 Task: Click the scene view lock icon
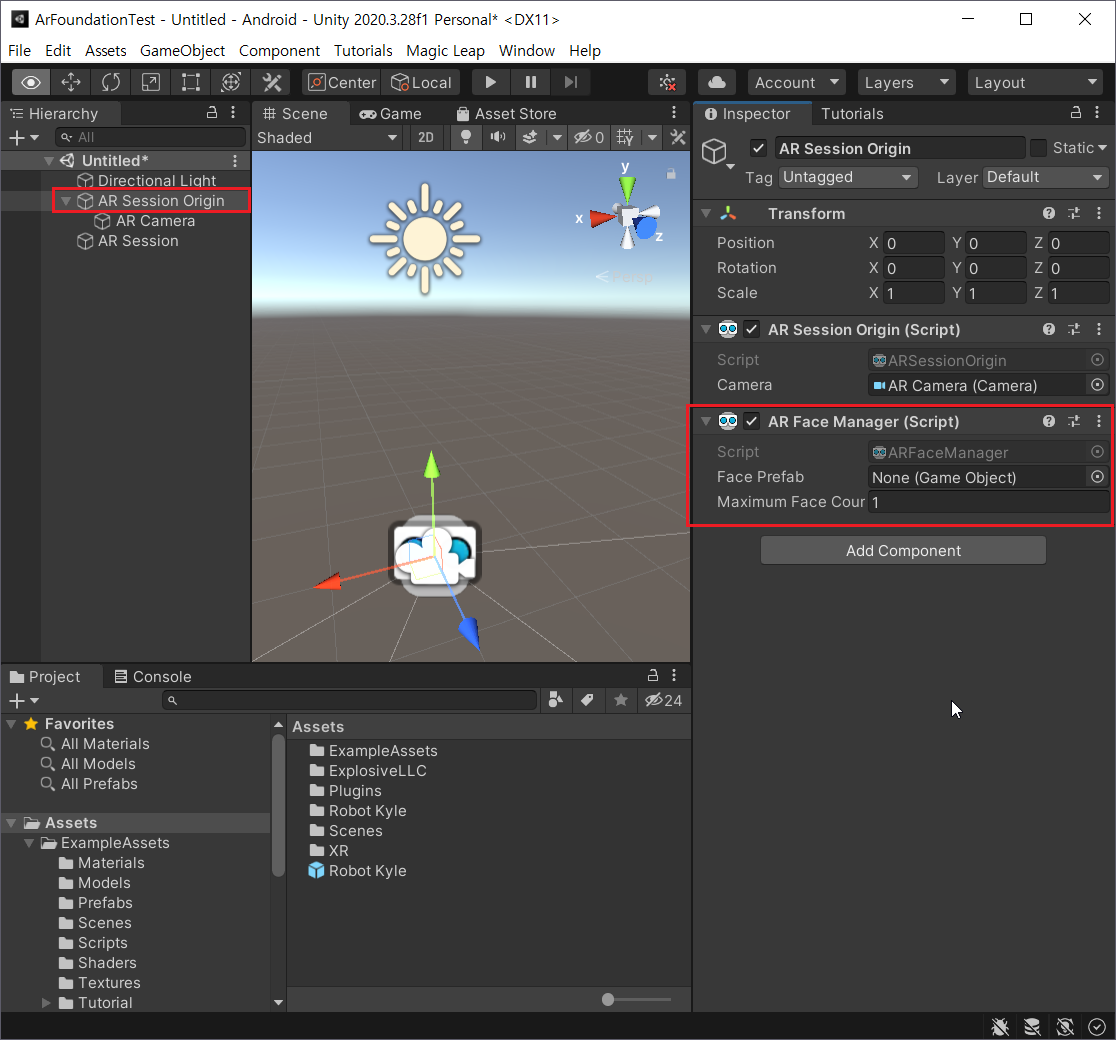tap(670, 174)
